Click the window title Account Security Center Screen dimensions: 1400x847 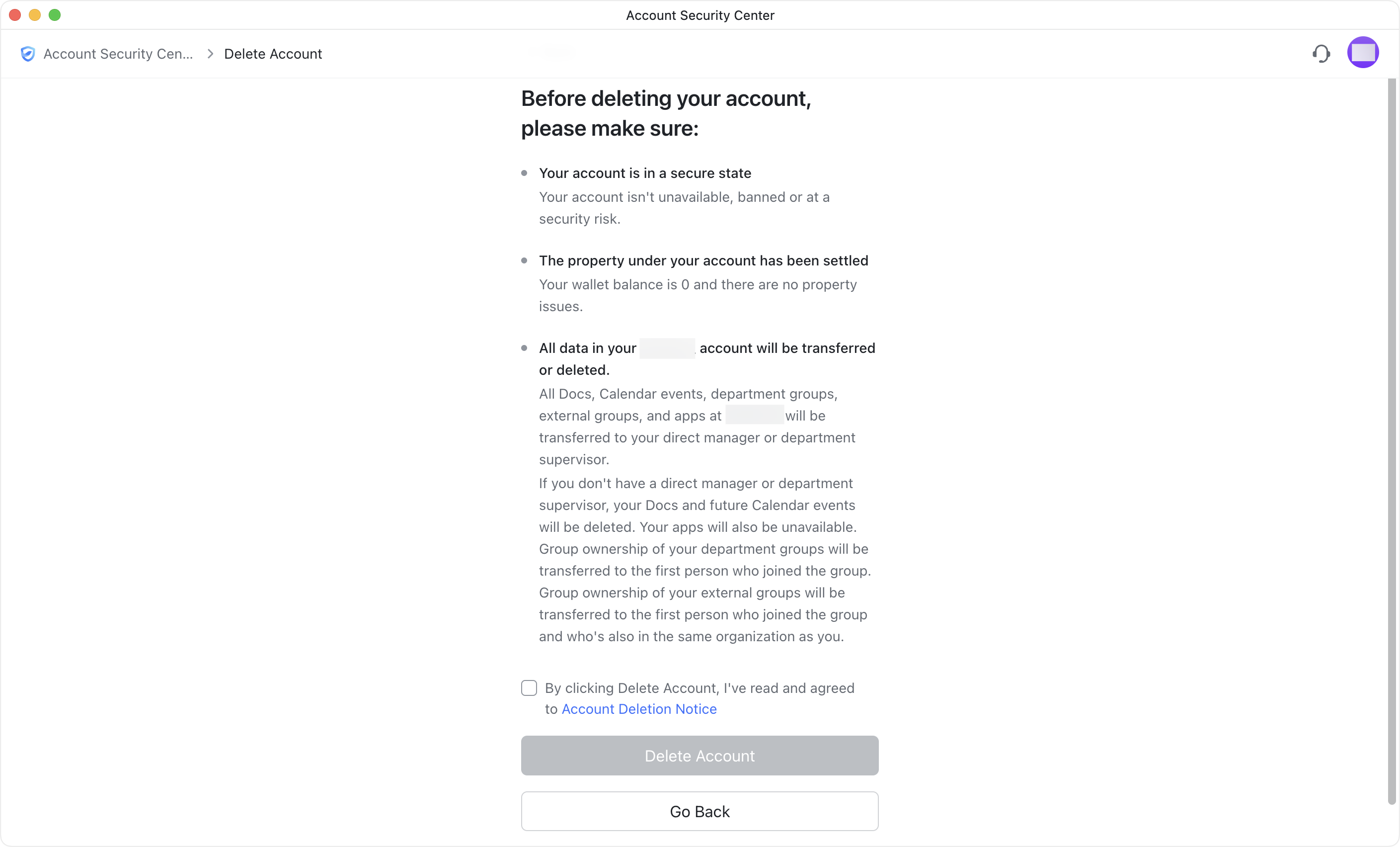[x=700, y=15]
